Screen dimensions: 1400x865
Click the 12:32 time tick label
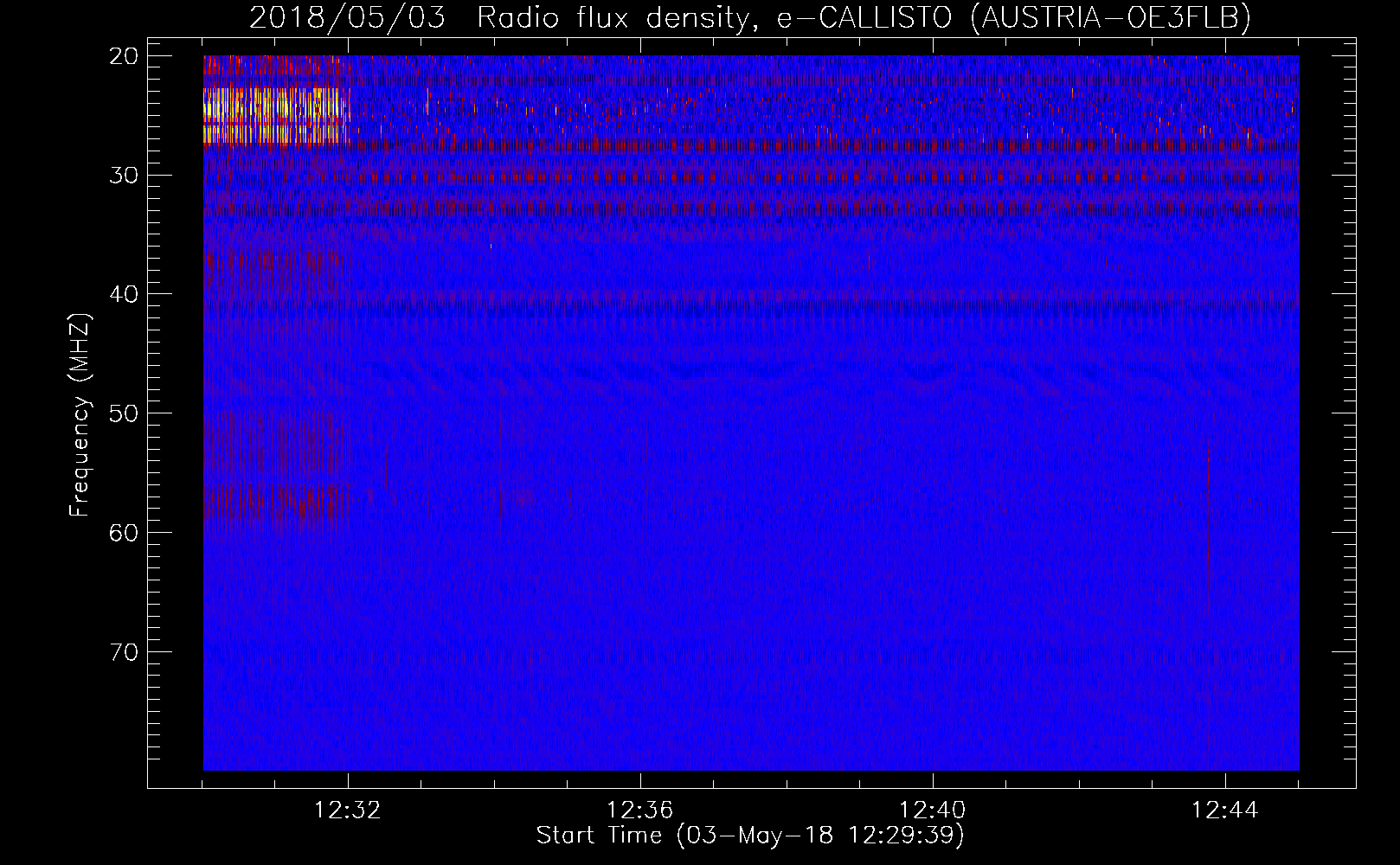click(x=347, y=811)
